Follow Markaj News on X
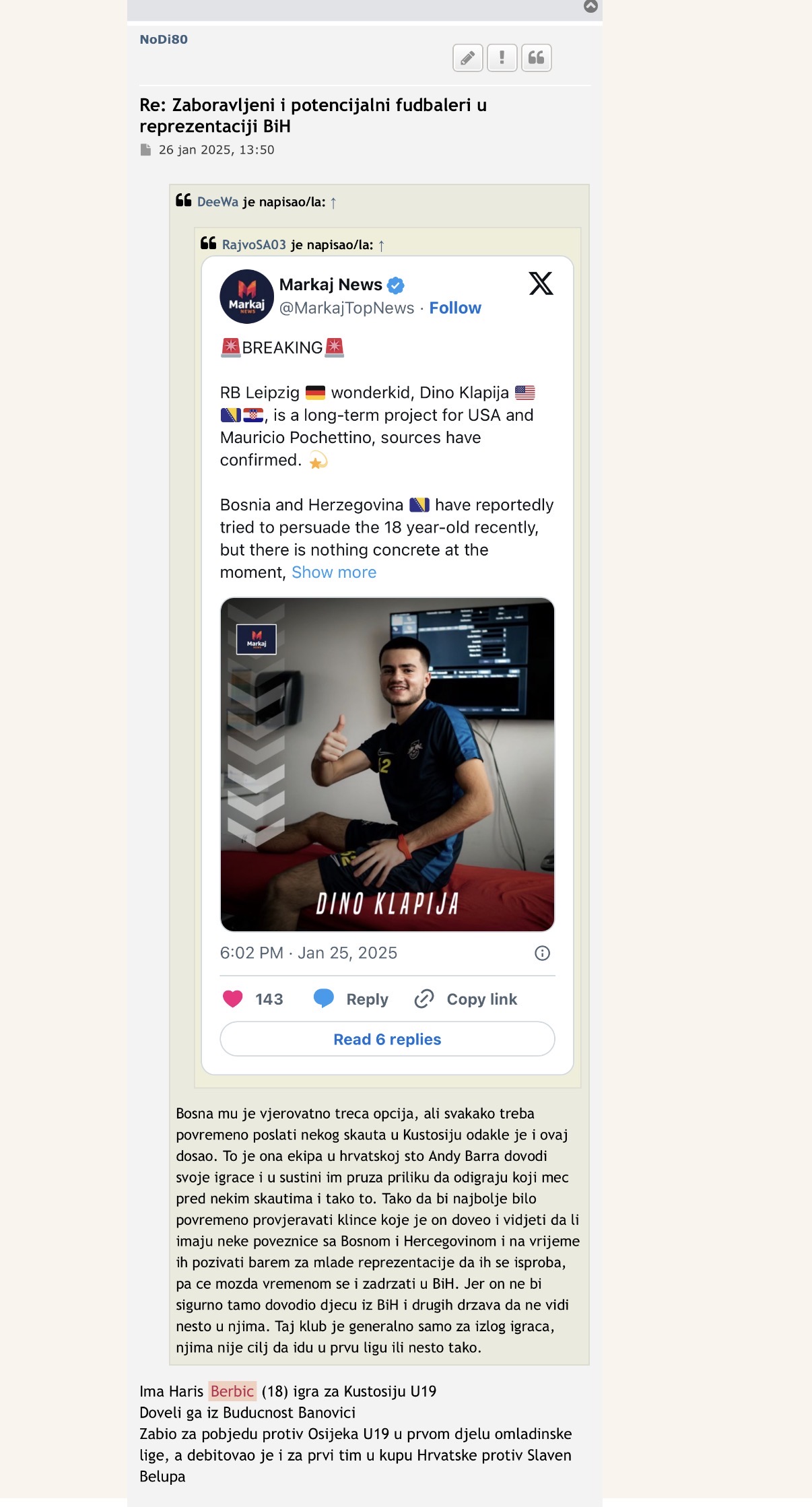This screenshot has height=1507, width=812. pyautogui.click(x=455, y=308)
